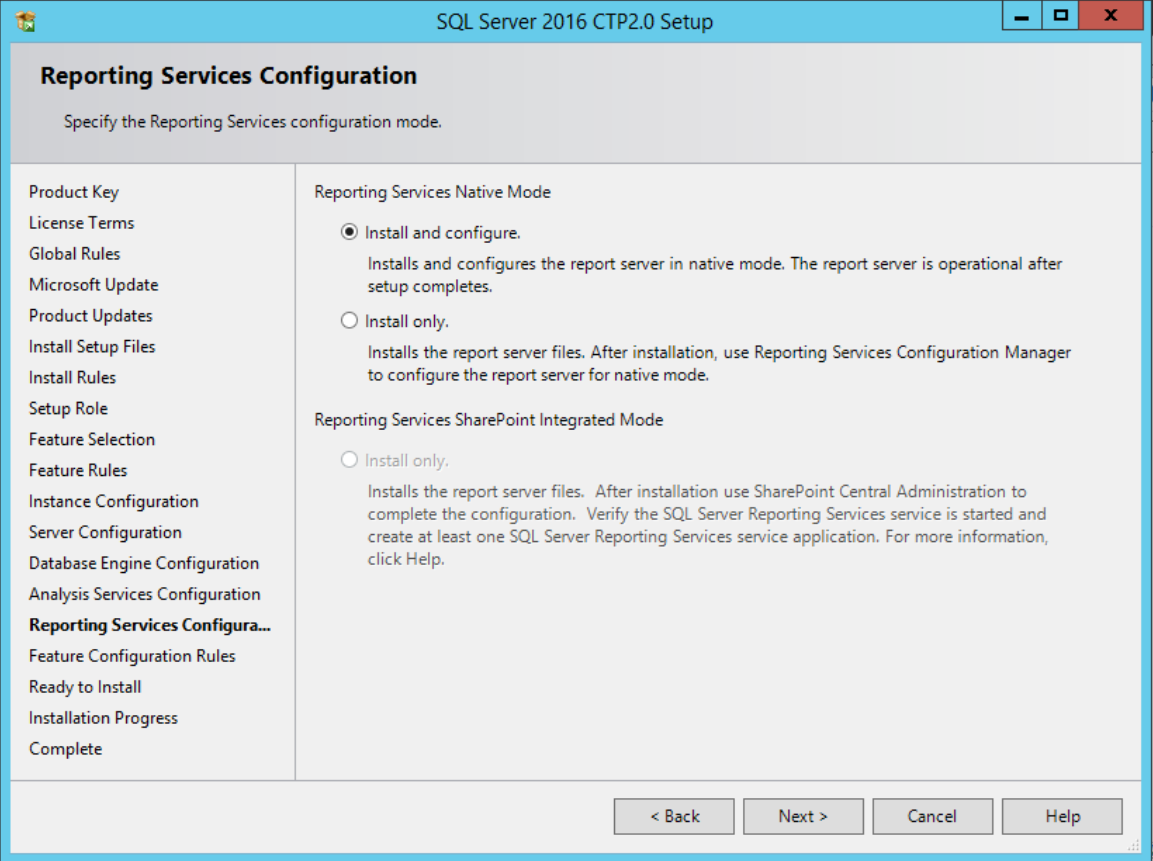
Task: Click the Instance Configuration step
Action: [x=113, y=501]
